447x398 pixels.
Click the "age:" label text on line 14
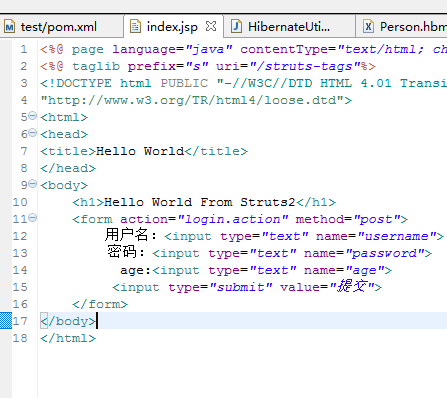point(136,270)
